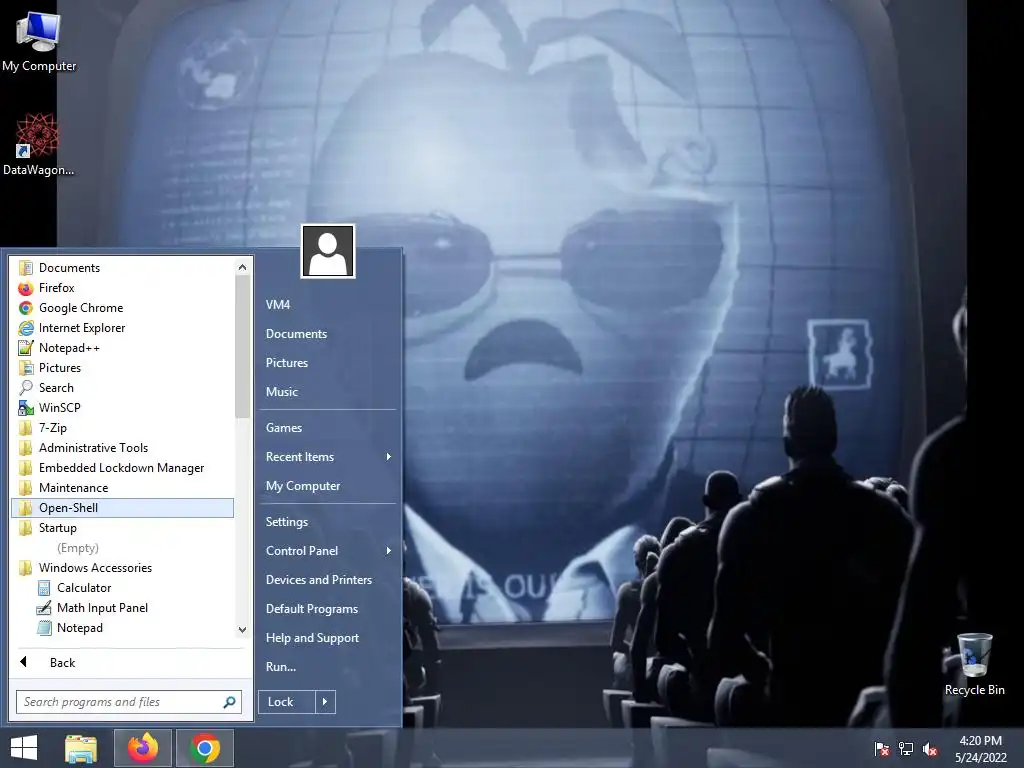Open Firefox from the taskbar
The image size is (1024, 768).
(142, 748)
